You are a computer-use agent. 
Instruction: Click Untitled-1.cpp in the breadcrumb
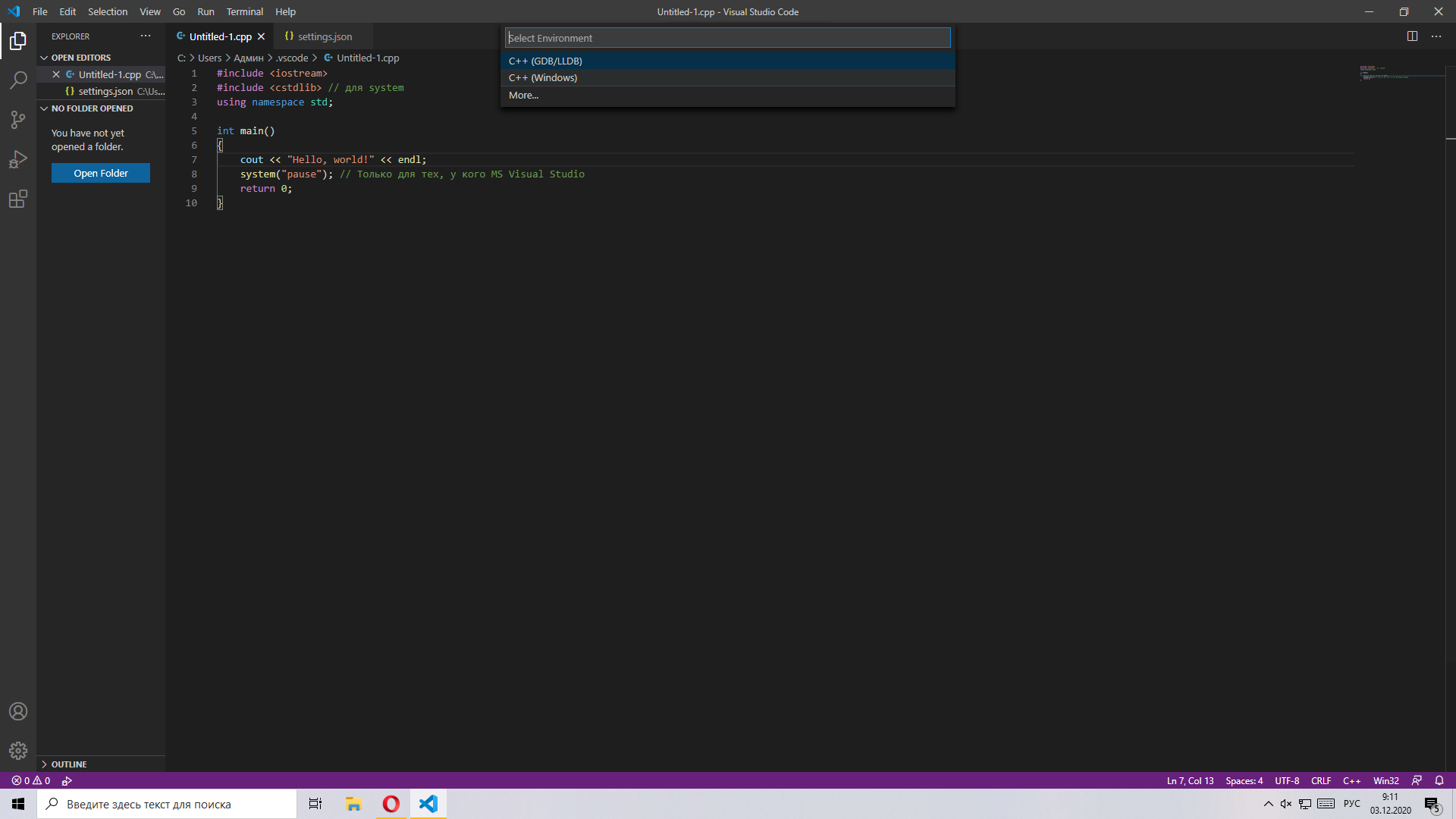click(368, 58)
